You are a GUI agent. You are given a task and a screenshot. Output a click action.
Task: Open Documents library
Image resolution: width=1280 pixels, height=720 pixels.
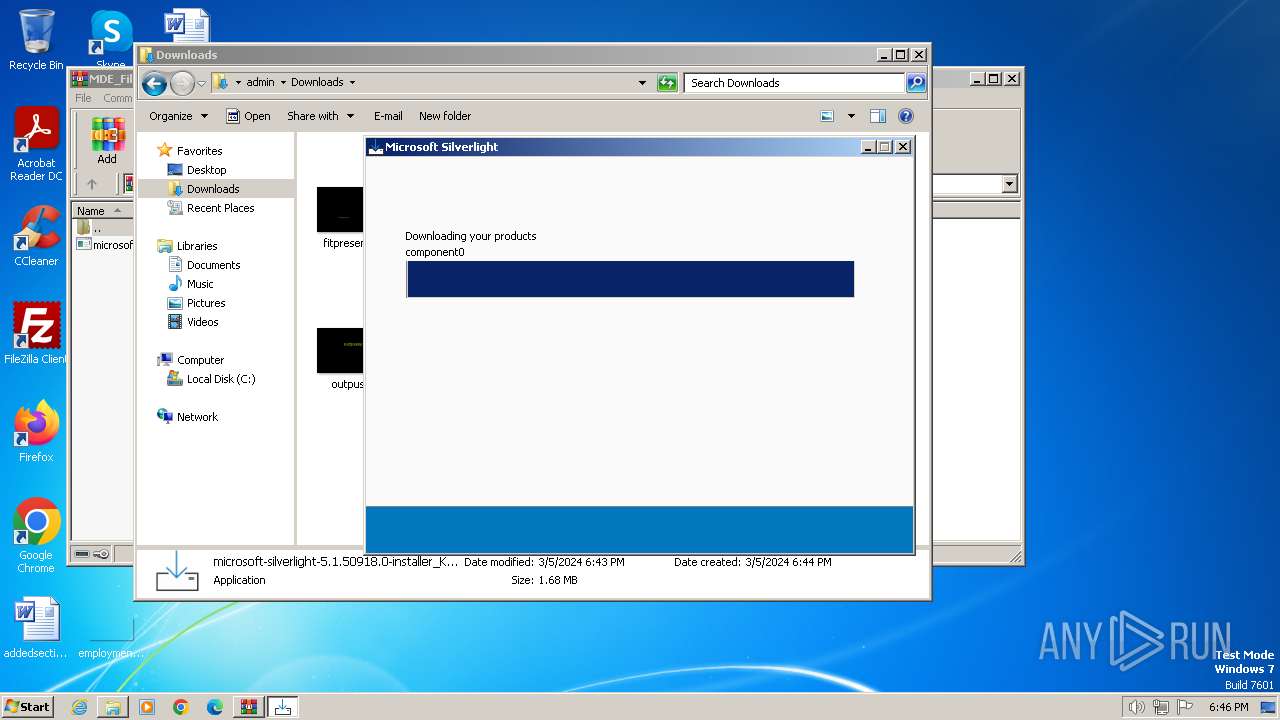click(x=213, y=265)
